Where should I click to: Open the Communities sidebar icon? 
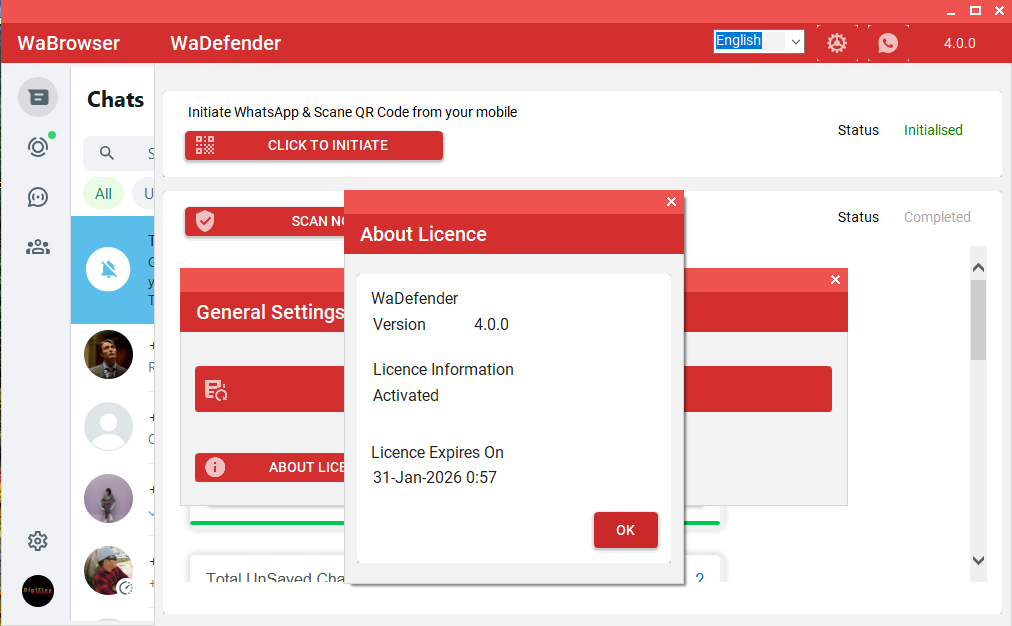tap(38, 247)
